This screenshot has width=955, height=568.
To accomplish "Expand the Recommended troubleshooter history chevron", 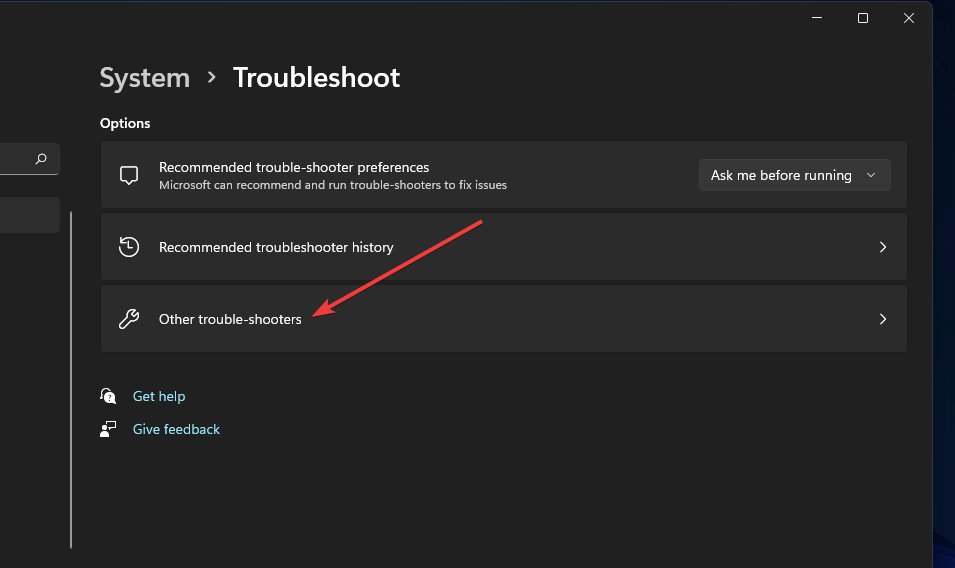I will point(882,247).
